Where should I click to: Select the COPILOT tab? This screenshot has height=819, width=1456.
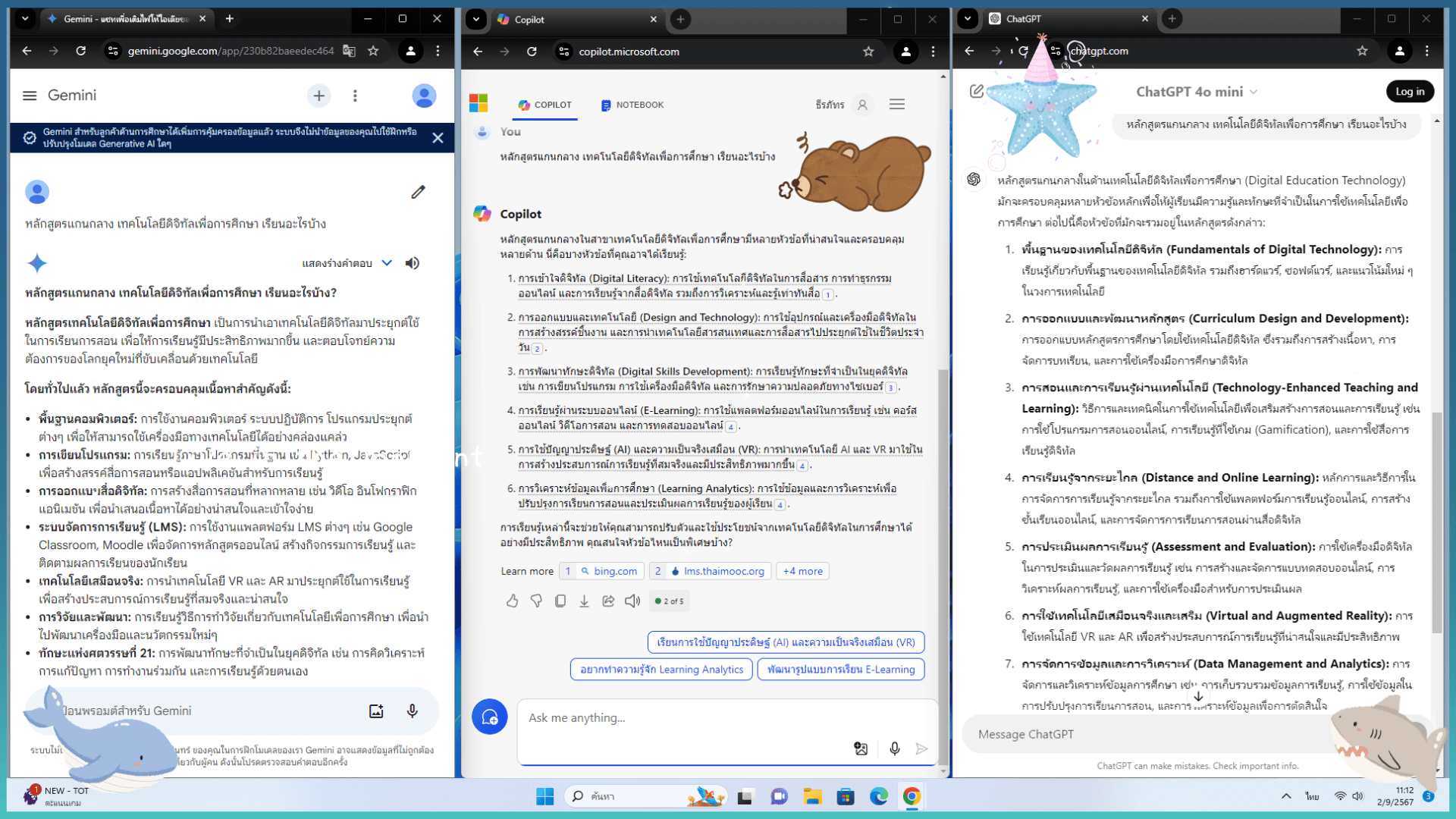545,105
